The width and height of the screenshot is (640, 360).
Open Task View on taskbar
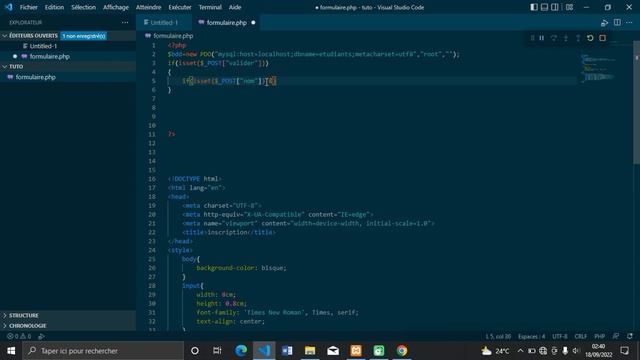[x=217, y=351]
